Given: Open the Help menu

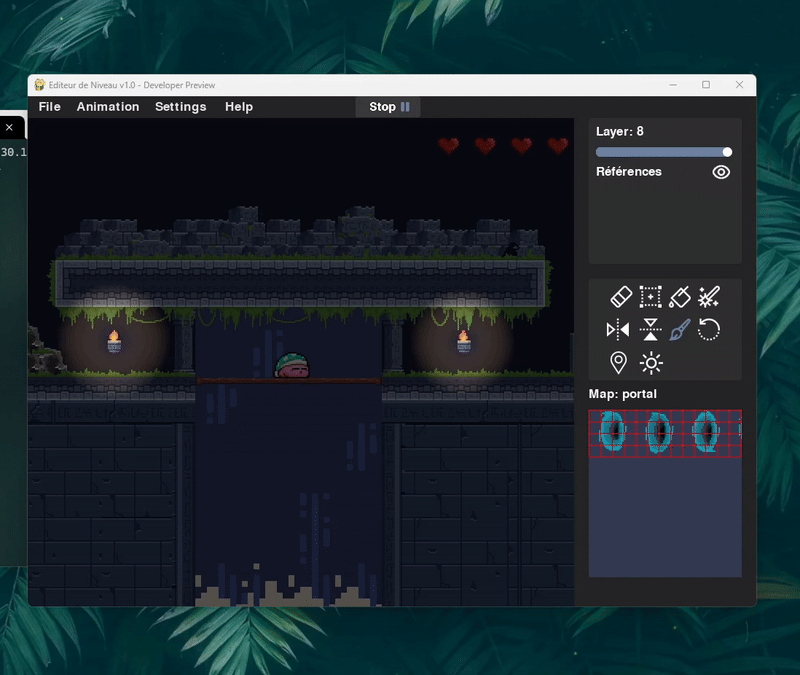Looking at the screenshot, I should point(239,107).
